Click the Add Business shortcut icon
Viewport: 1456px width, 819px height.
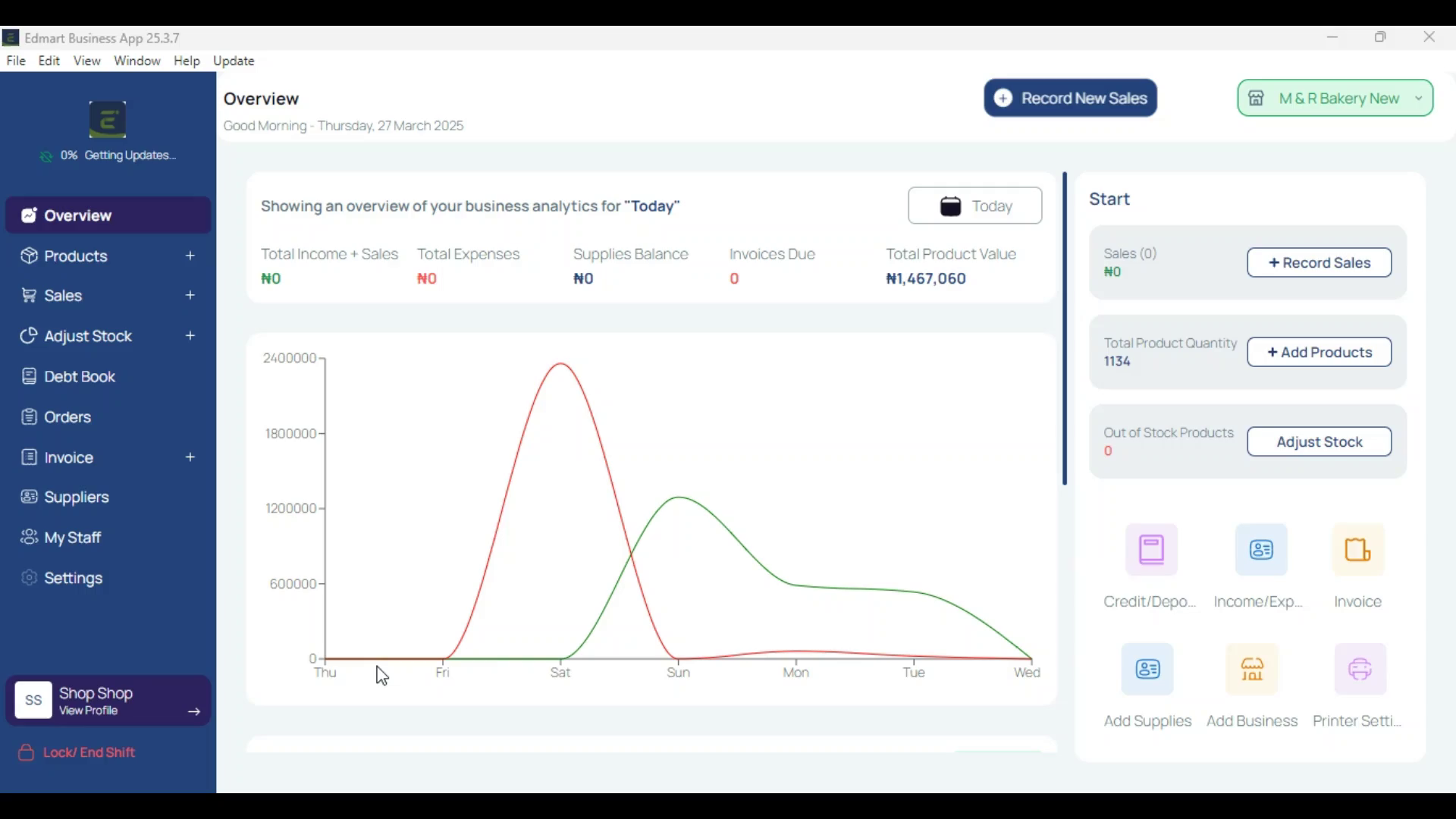point(1252,670)
